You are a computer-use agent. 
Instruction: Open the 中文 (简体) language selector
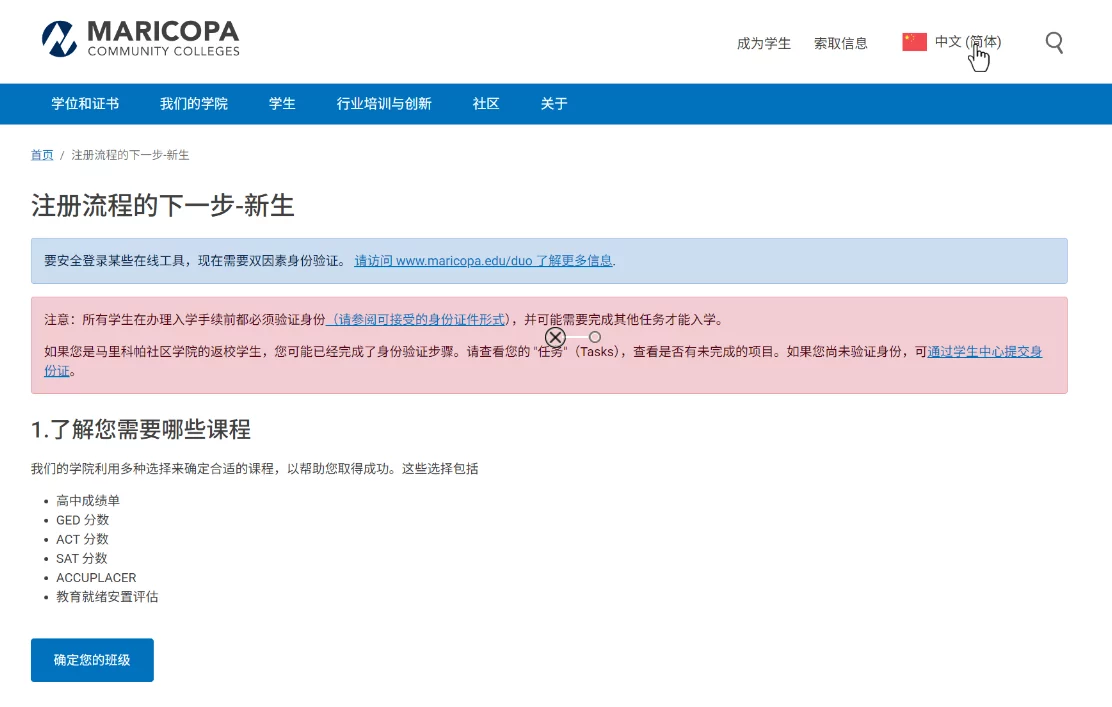[x=967, y=42]
